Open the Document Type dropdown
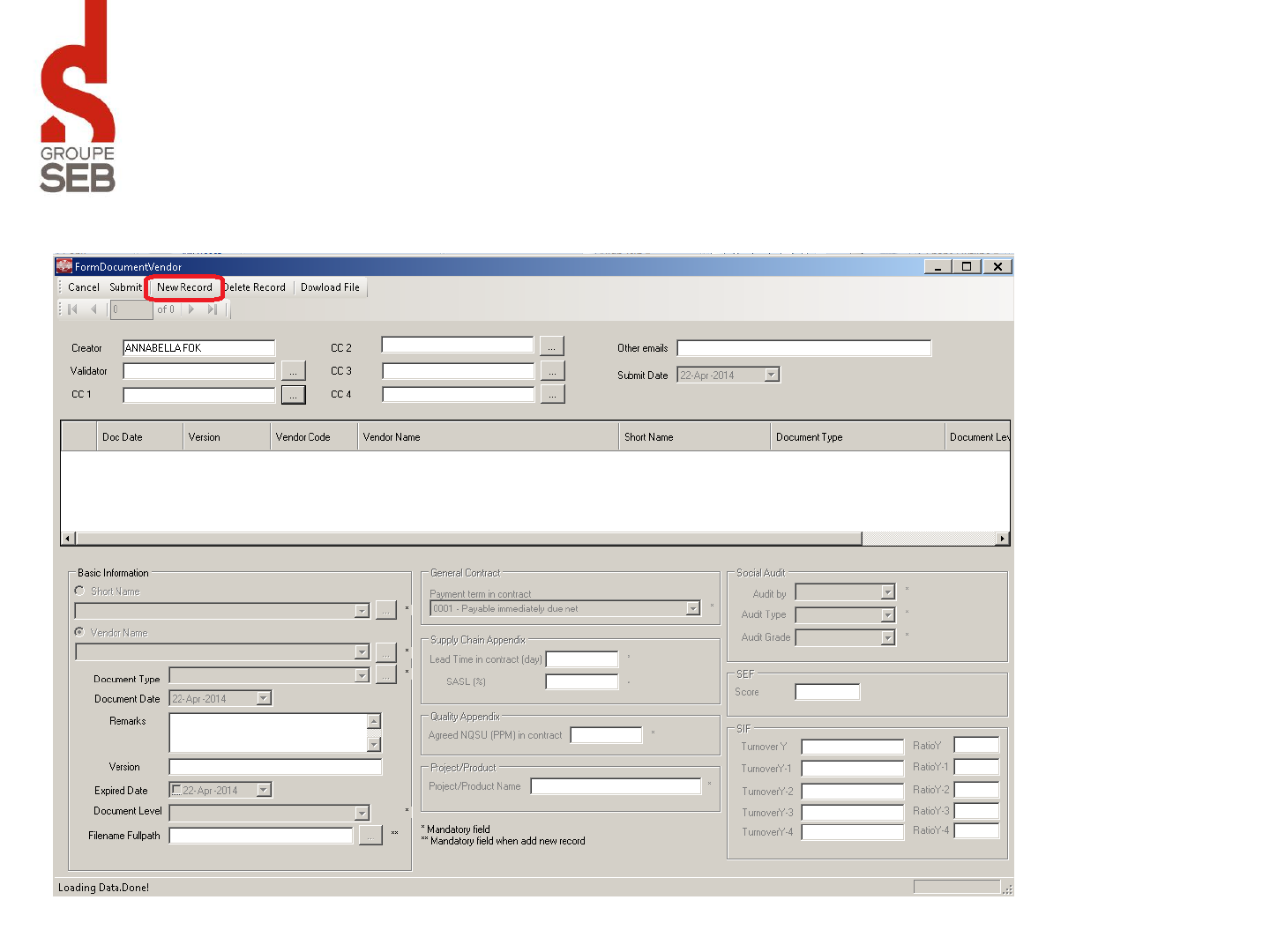 coord(362,675)
